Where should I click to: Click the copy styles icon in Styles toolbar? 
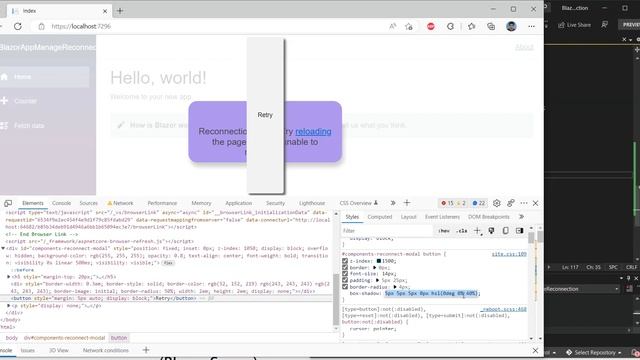point(505,231)
